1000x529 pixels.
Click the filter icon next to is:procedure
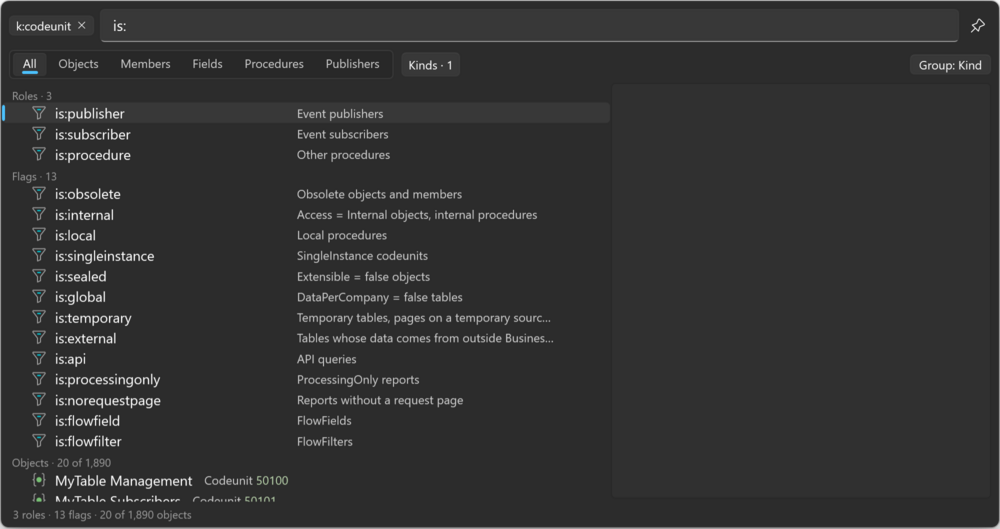click(39, 154)
